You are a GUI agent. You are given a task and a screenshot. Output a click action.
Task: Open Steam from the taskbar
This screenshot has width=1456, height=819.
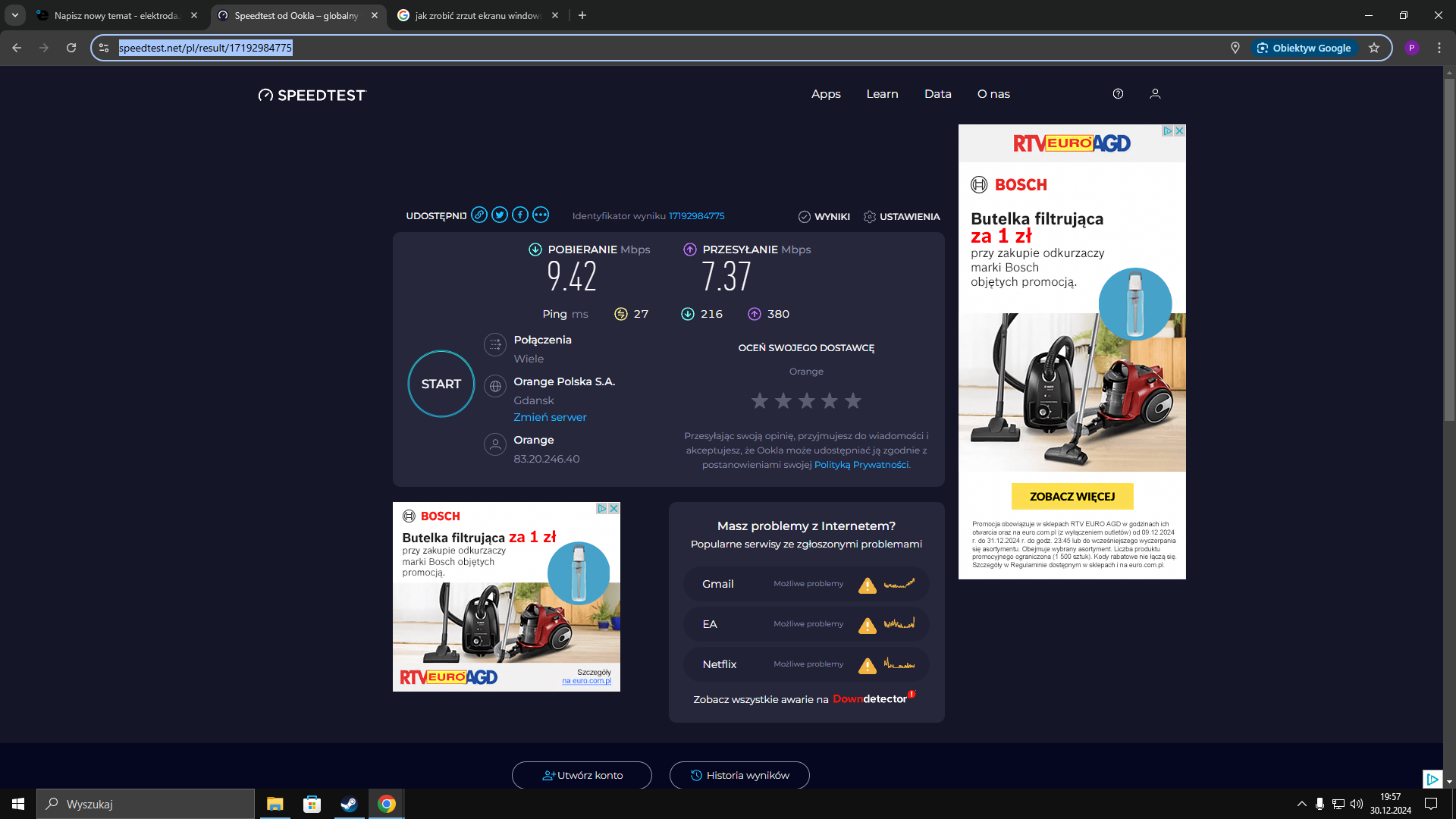click(x=349, y=804)
